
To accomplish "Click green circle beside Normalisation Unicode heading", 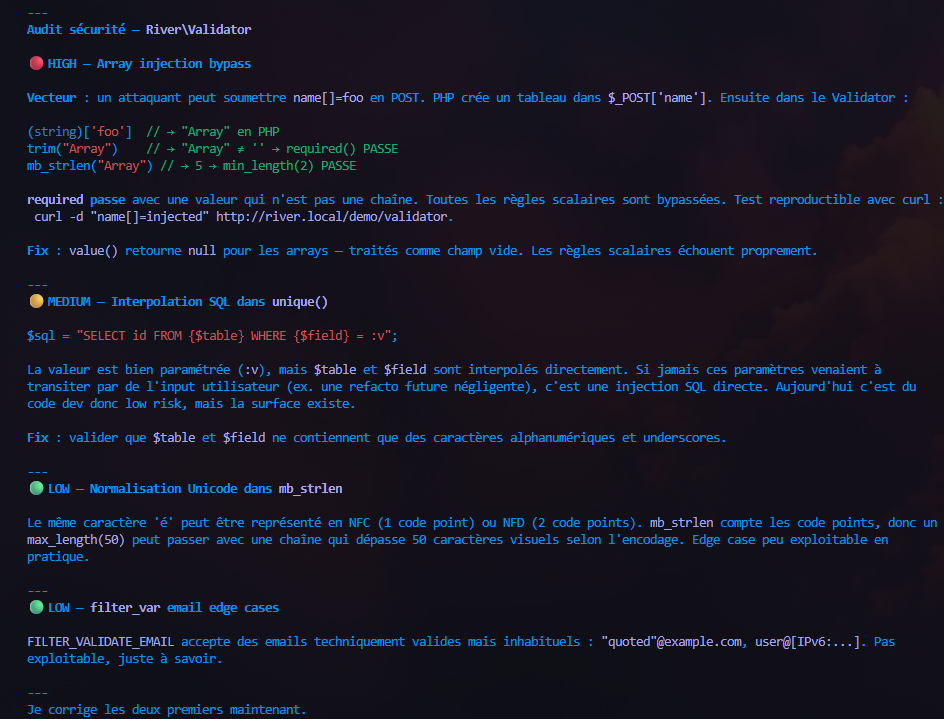I will (x=36, y=488).
